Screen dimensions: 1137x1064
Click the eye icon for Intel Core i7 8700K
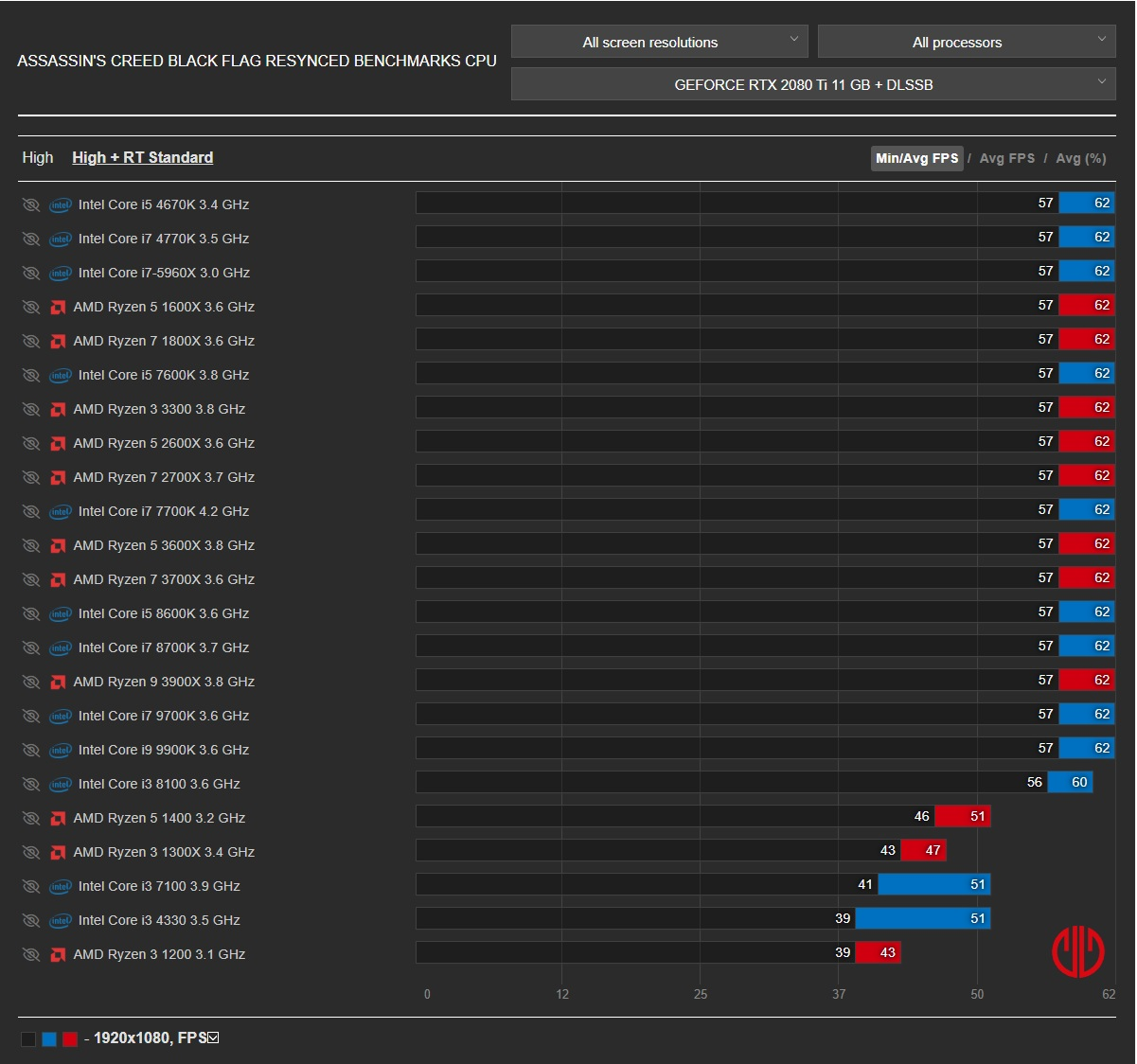point(30,648)
